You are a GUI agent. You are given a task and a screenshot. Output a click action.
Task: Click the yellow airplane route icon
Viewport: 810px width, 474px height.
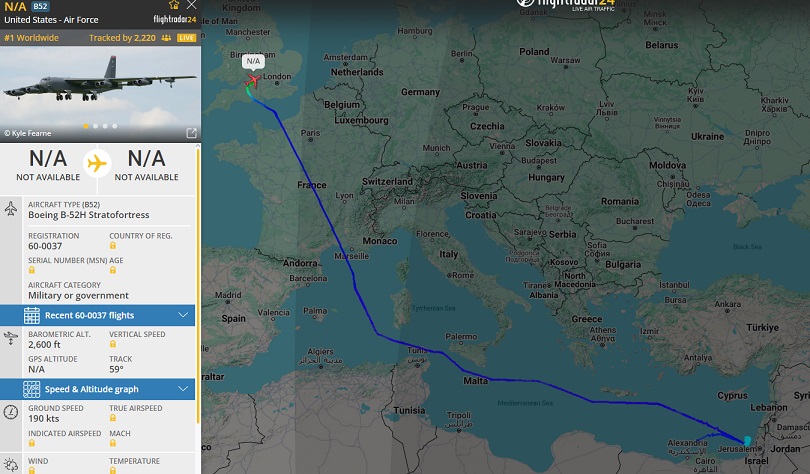click(x=97, y=163)
